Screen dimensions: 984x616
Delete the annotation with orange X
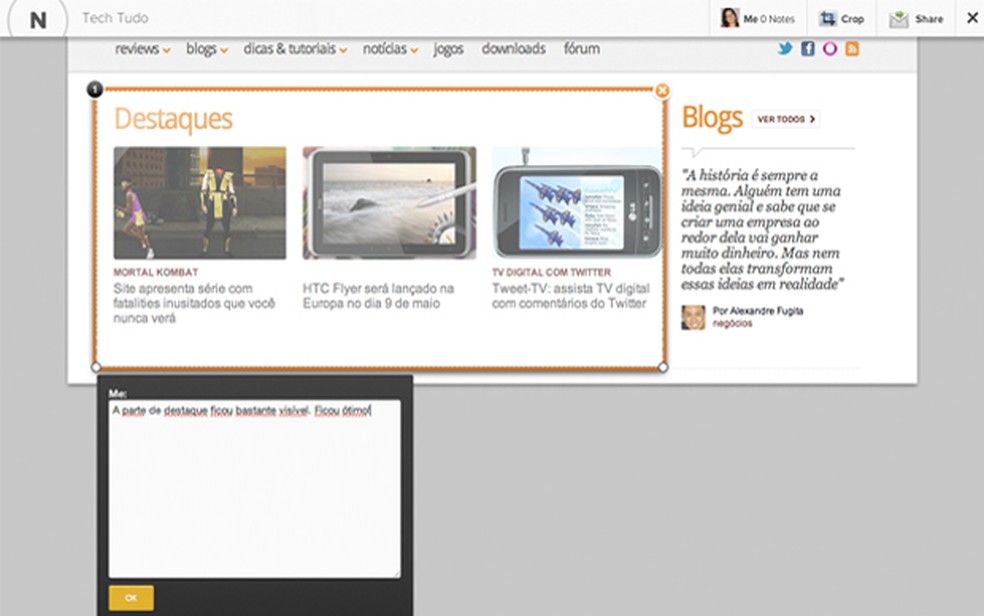click(x=662, y=91)
